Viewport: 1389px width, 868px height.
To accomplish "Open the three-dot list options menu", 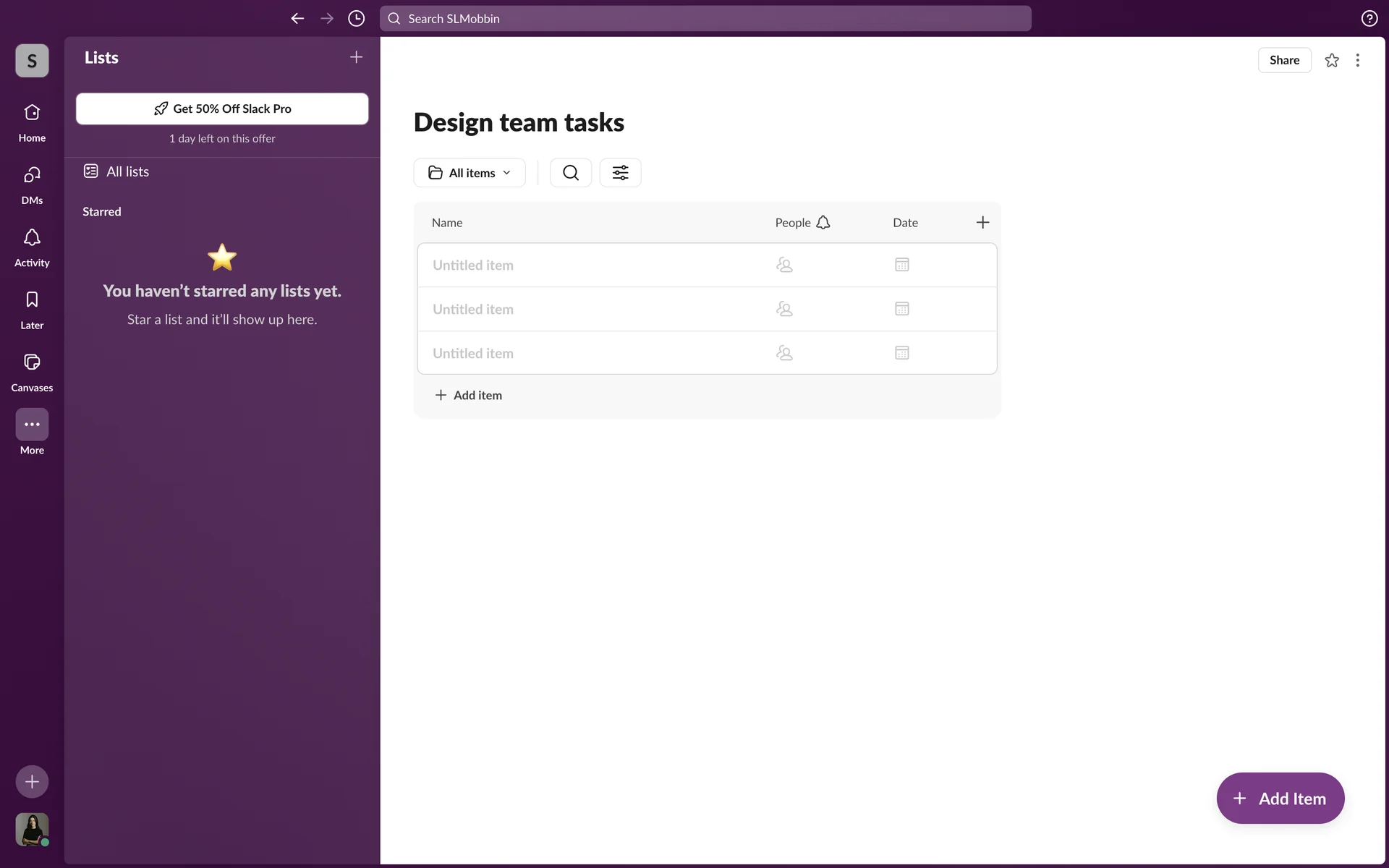I will coord(1358,61).
